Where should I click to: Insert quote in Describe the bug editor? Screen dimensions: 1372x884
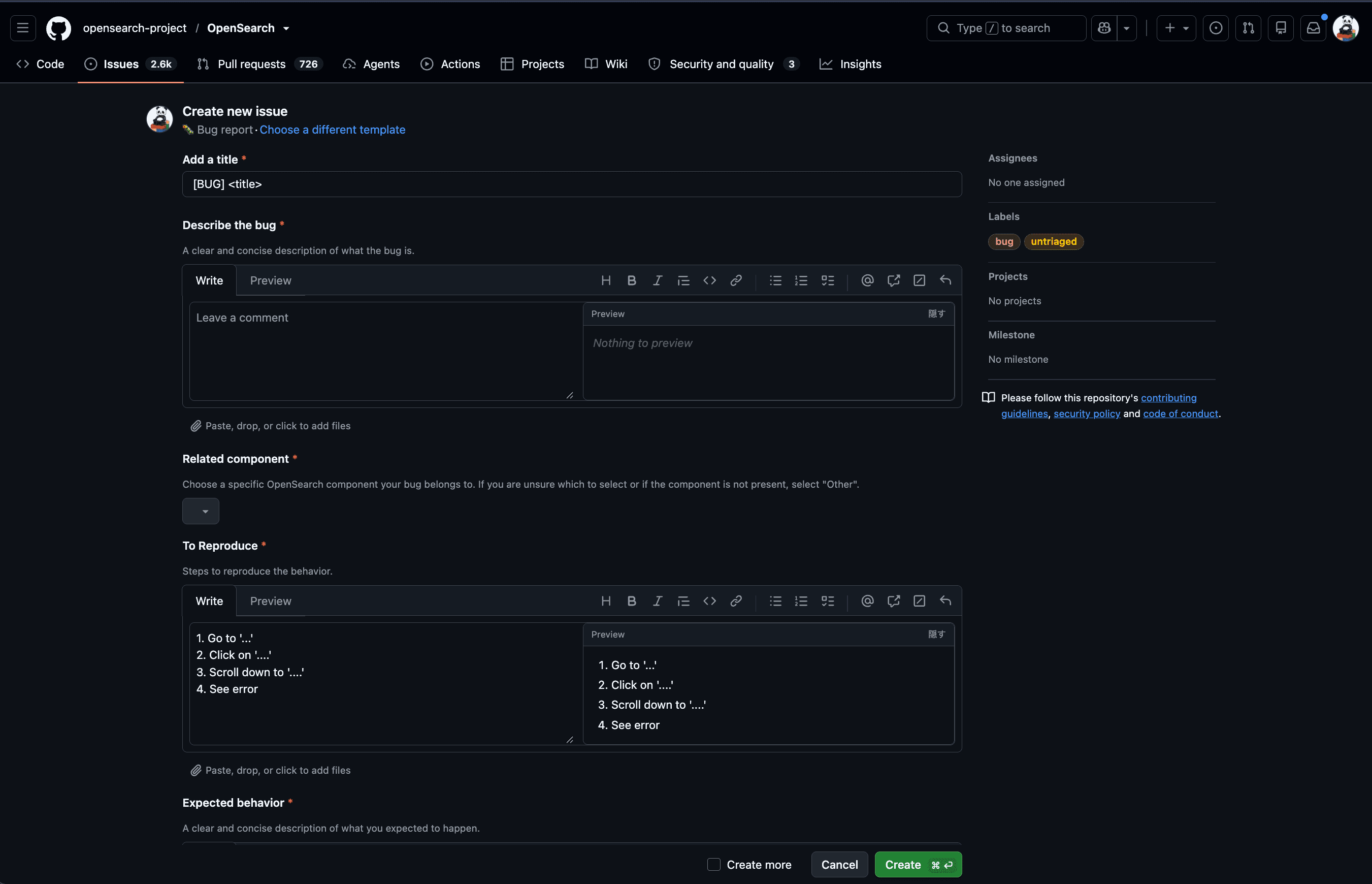[683, 281]
